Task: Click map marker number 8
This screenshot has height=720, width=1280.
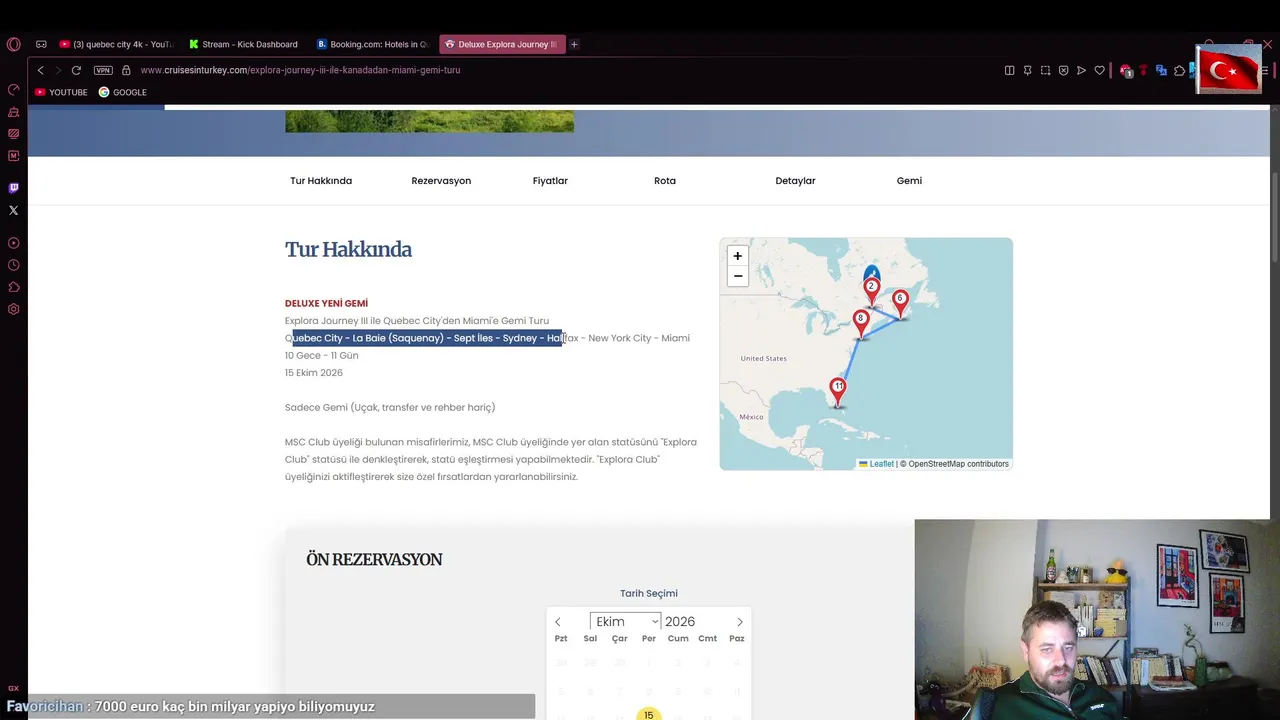Action: [861, 322]
